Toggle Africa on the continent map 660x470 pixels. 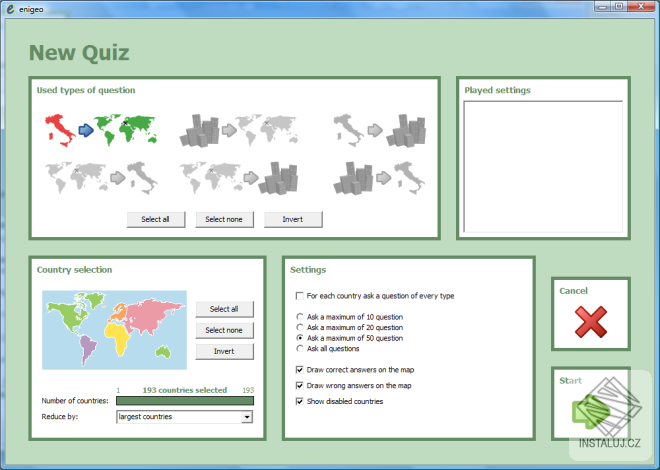coord(117,339)
